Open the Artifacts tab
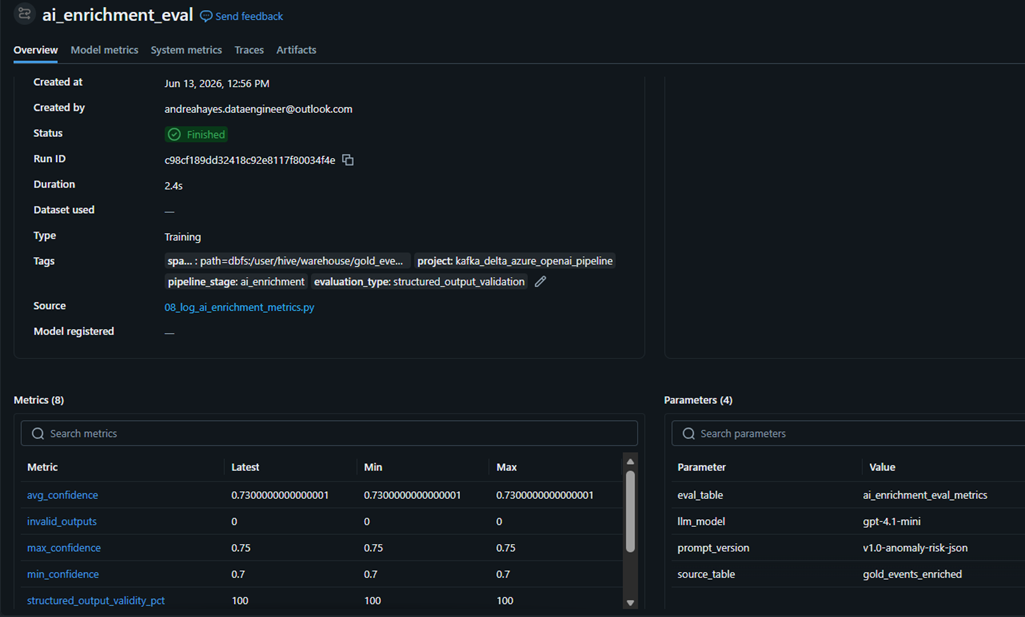This screenshot has height=617, width=1025. point(296,50)
